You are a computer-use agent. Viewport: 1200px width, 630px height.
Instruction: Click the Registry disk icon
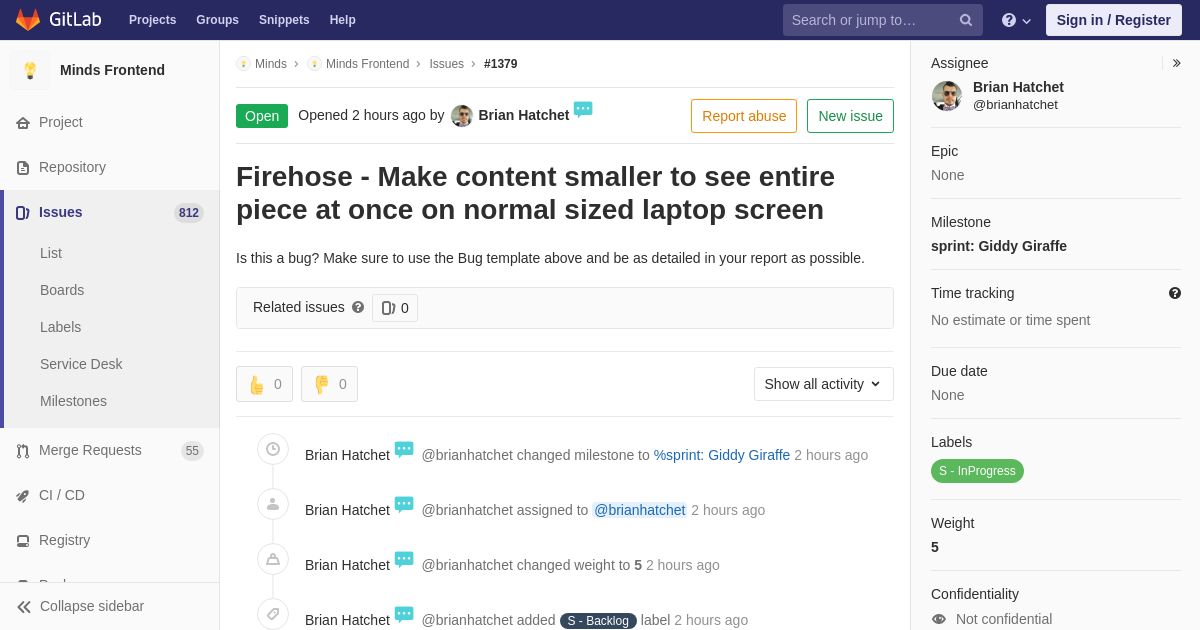23,541
